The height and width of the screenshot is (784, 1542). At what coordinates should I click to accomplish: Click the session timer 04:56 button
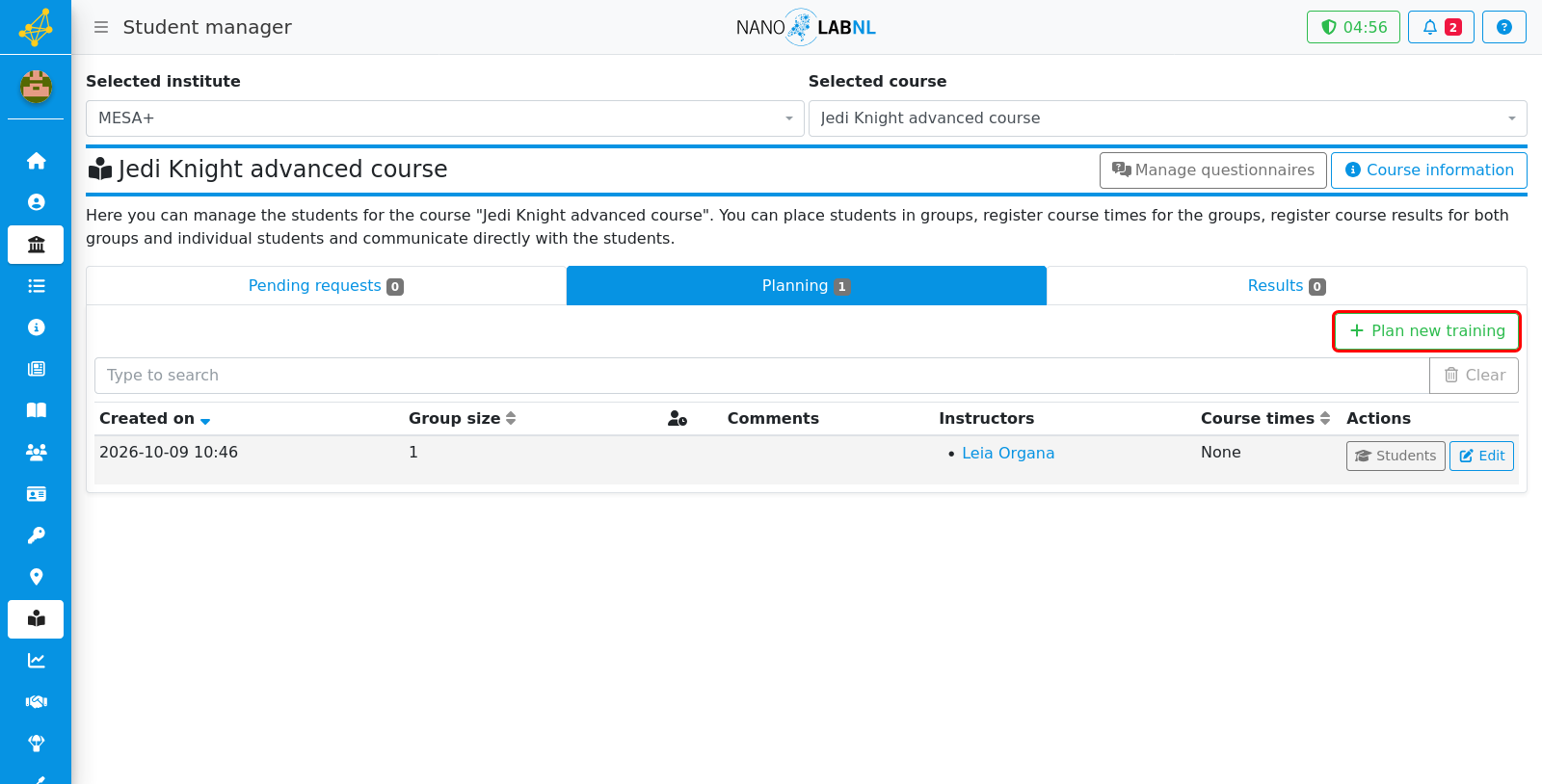[1353, 27]
